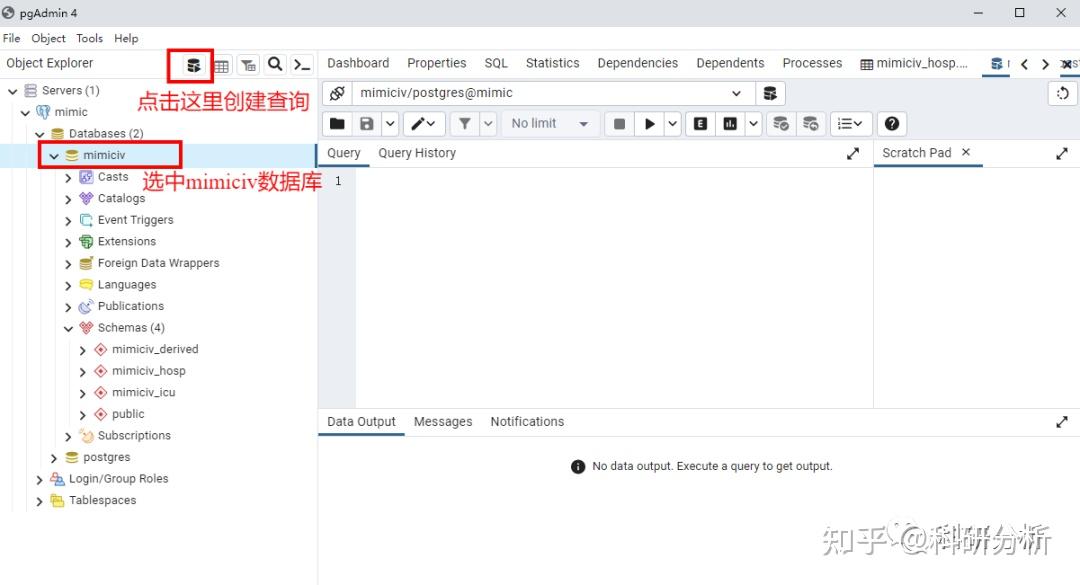
Task: Execute the query with play button
Action: click(650, 123)
